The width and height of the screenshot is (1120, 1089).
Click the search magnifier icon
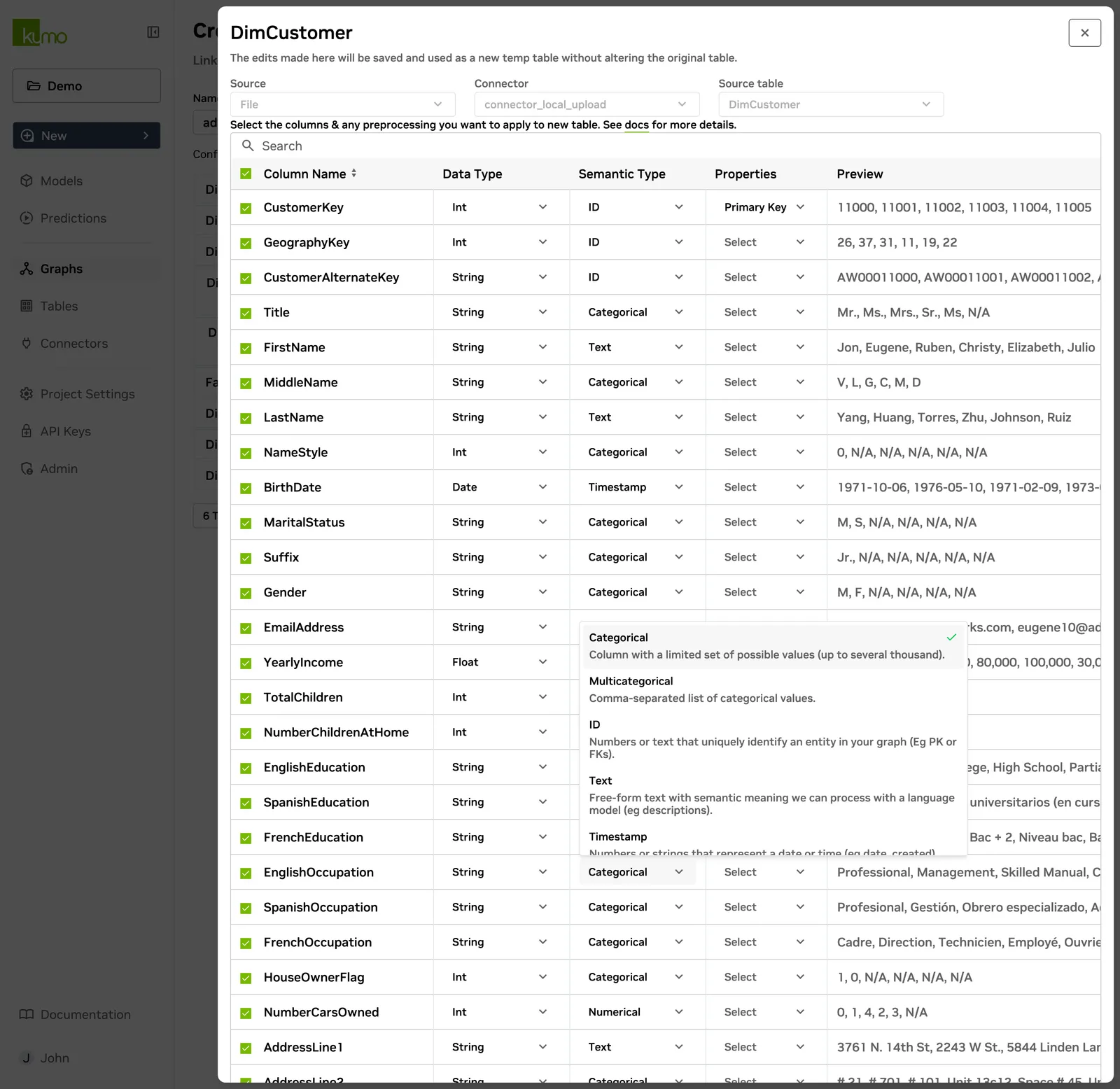248,146
